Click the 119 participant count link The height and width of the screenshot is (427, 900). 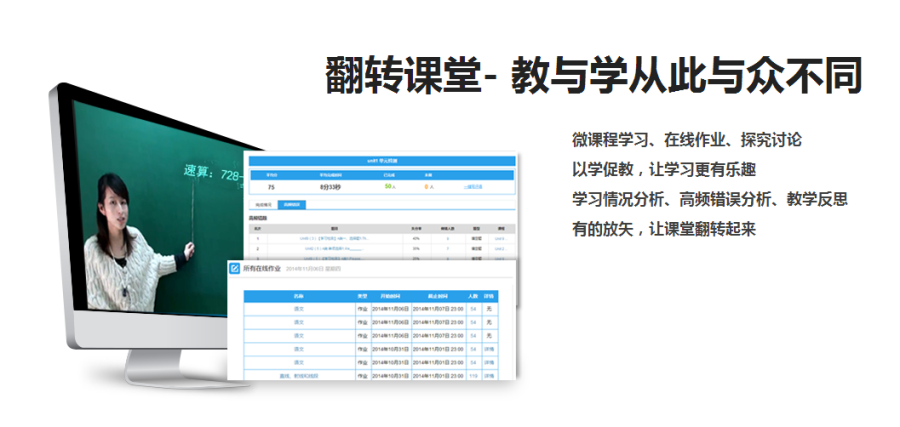(x=473, y=375)
